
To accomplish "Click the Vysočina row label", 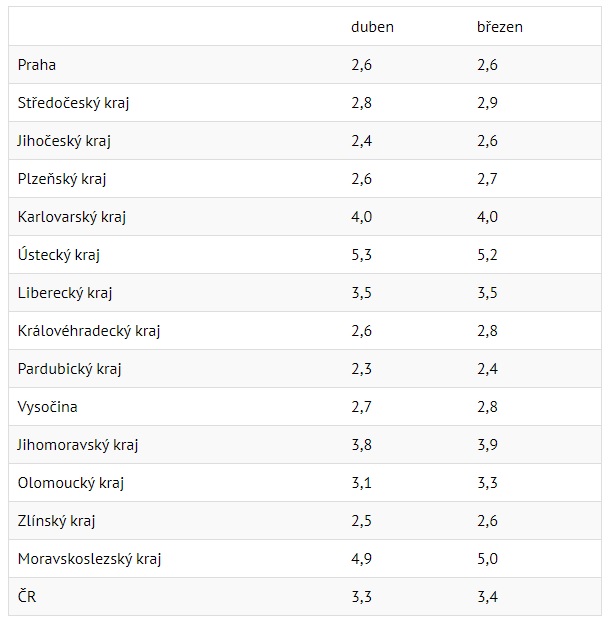I will (47, 407).
